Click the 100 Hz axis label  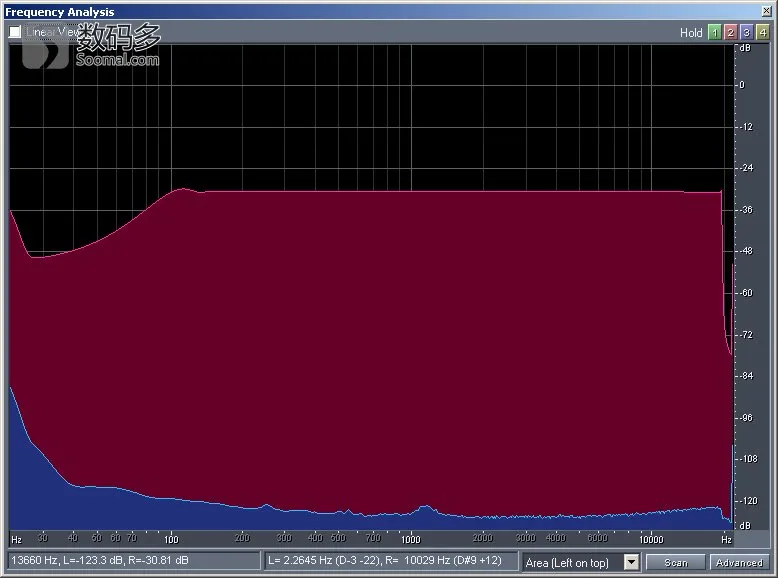171,539
